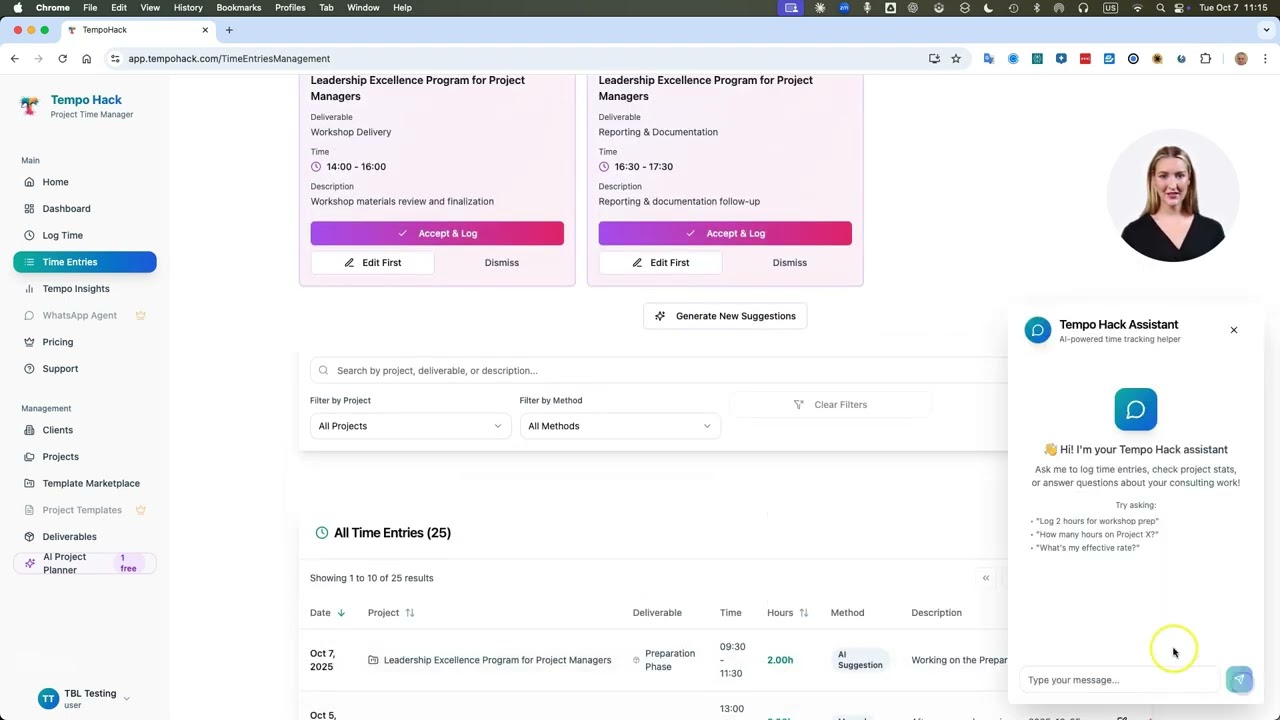This screenshot has width=1280, height=720.
Task: Accept and log the Workshop Delivery suggestion
Action: coord(437,234)
